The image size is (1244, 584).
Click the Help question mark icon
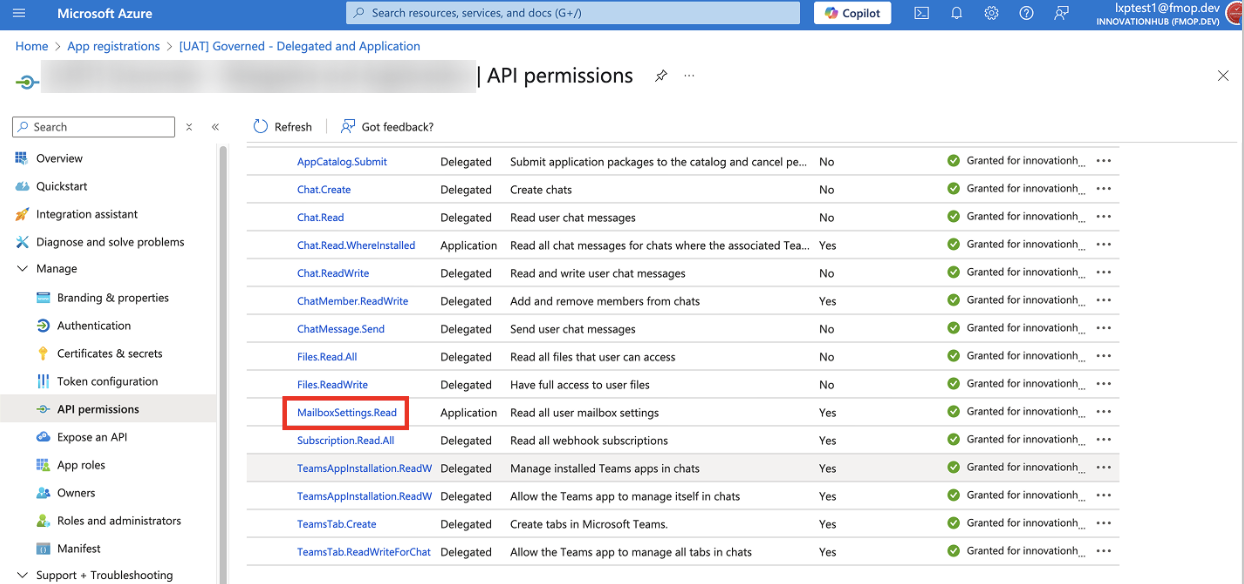(x=1026, y=13)
